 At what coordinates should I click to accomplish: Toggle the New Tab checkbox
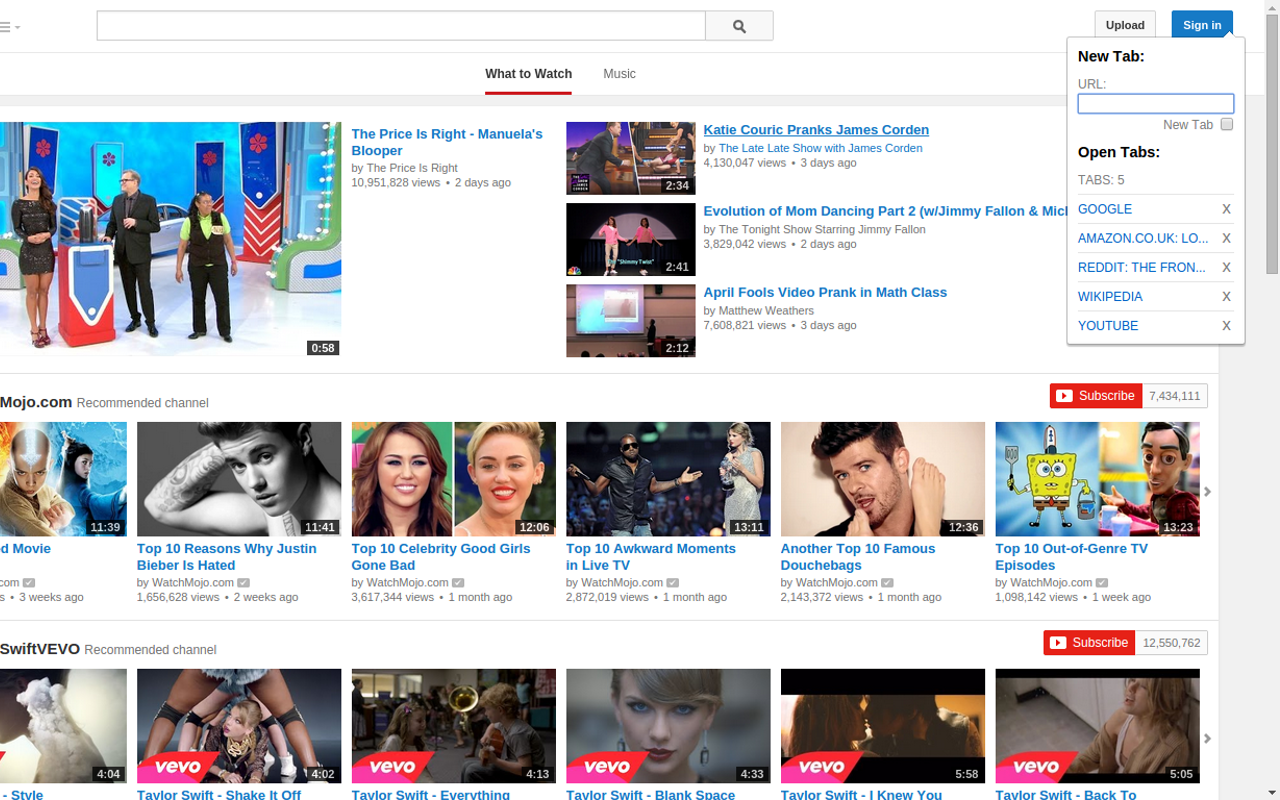click(x=1227, y=125)
